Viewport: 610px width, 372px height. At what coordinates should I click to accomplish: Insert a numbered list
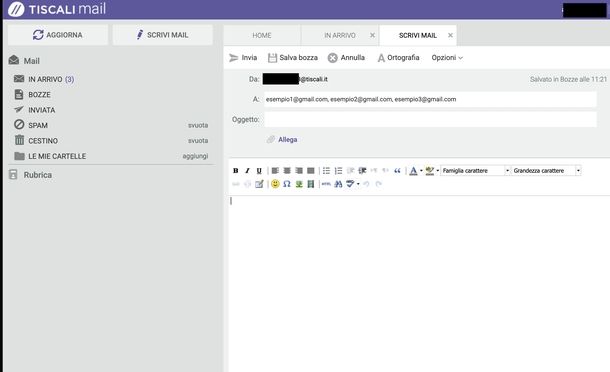point(338,170)
